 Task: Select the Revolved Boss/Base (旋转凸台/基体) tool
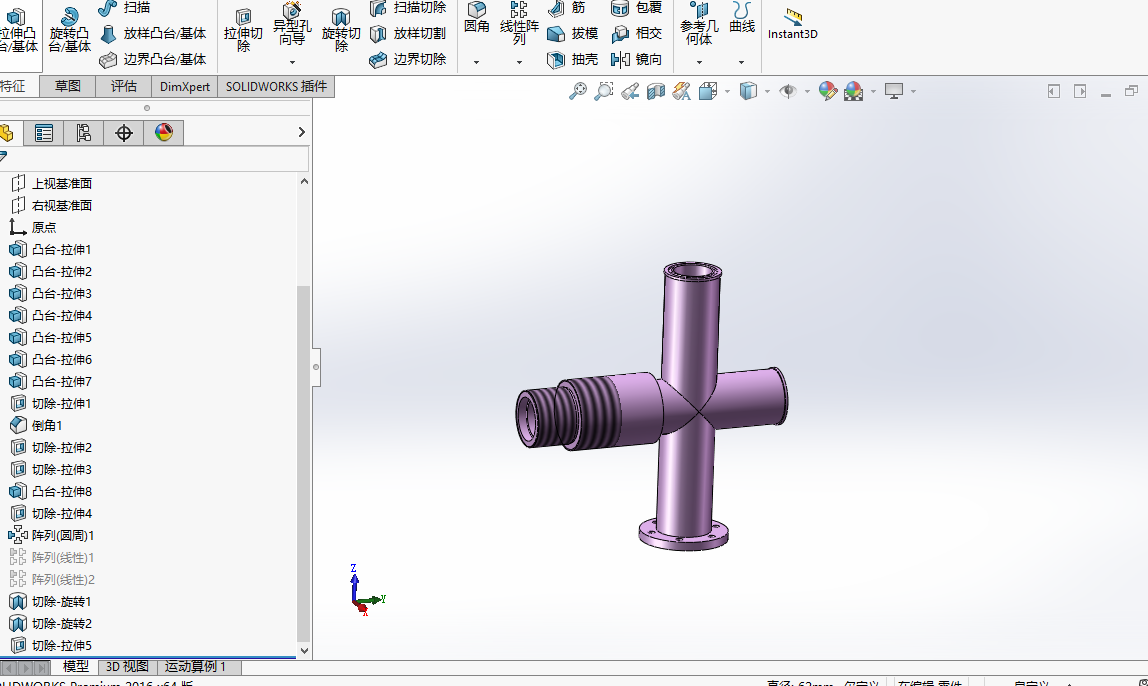pyautogui.click(x=70, y=31)
